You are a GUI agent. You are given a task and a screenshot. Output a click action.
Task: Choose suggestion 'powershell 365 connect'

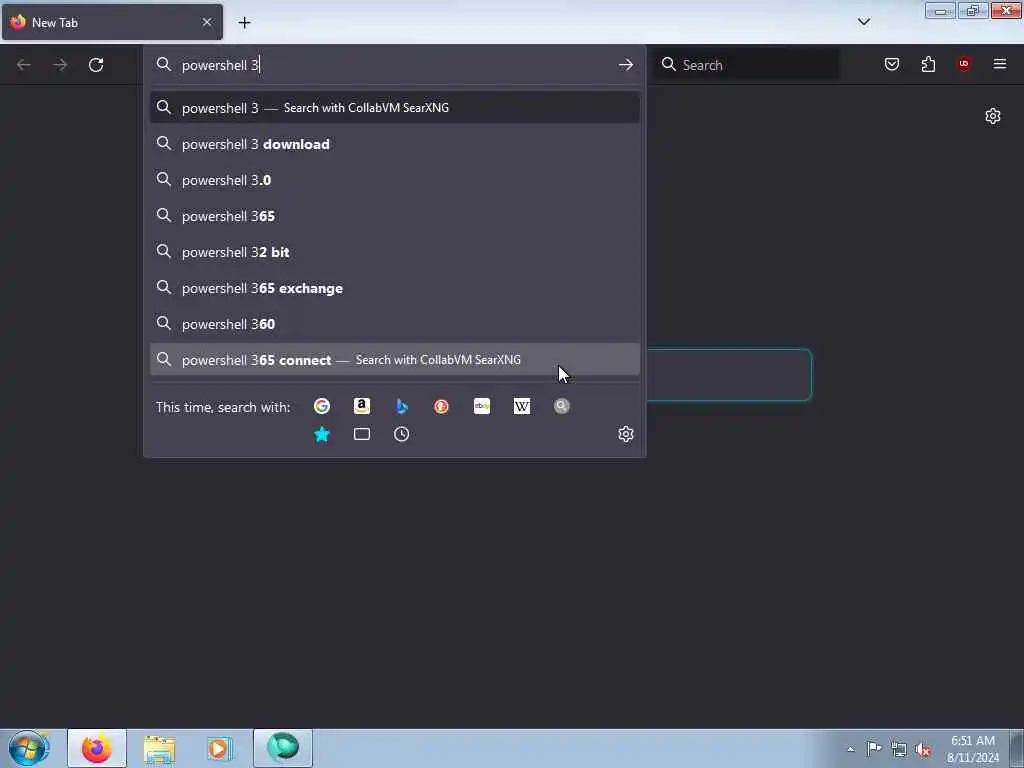pos(394,360)
